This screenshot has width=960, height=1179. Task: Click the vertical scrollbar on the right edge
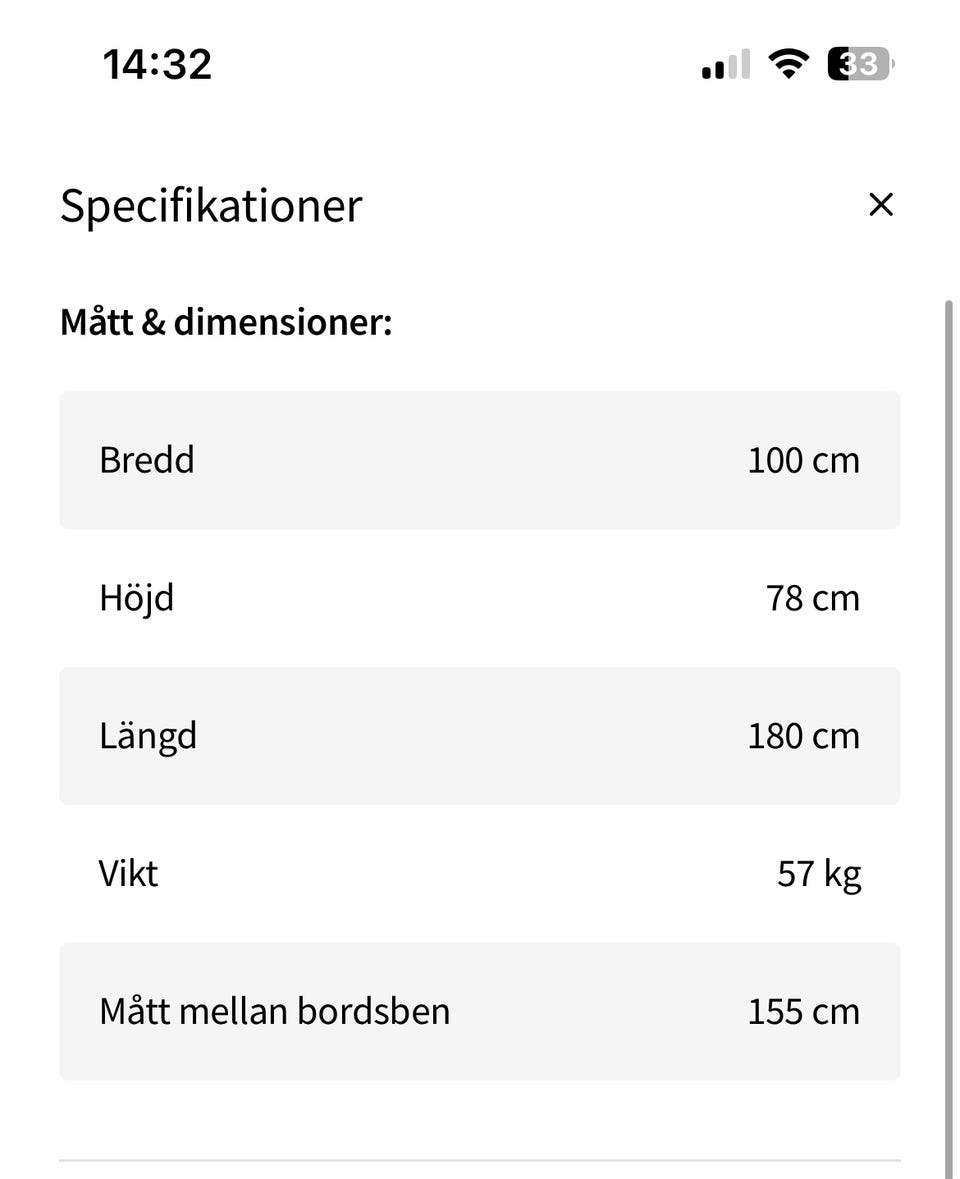[x=949, y=700]
